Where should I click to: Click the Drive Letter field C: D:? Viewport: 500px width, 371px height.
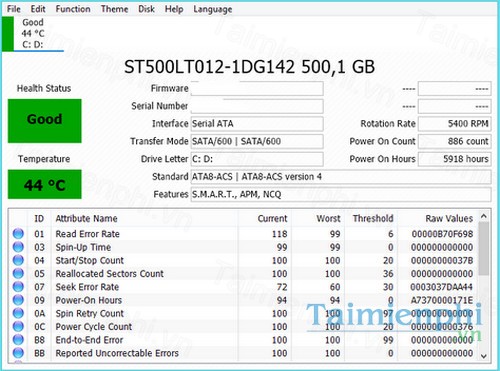click(257, 159)
